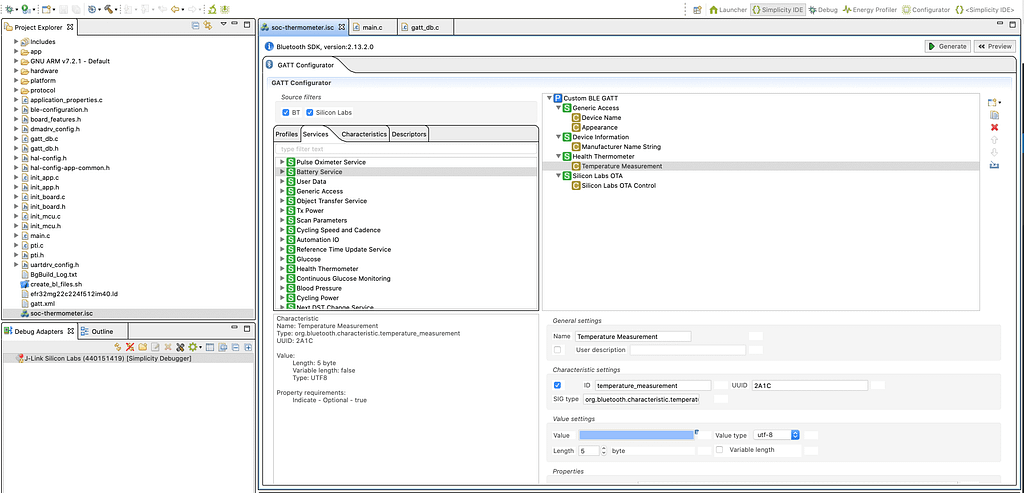Viewport: 1024px width, 493px height.
Task: Open the Profiles tab
Action: 287,134
